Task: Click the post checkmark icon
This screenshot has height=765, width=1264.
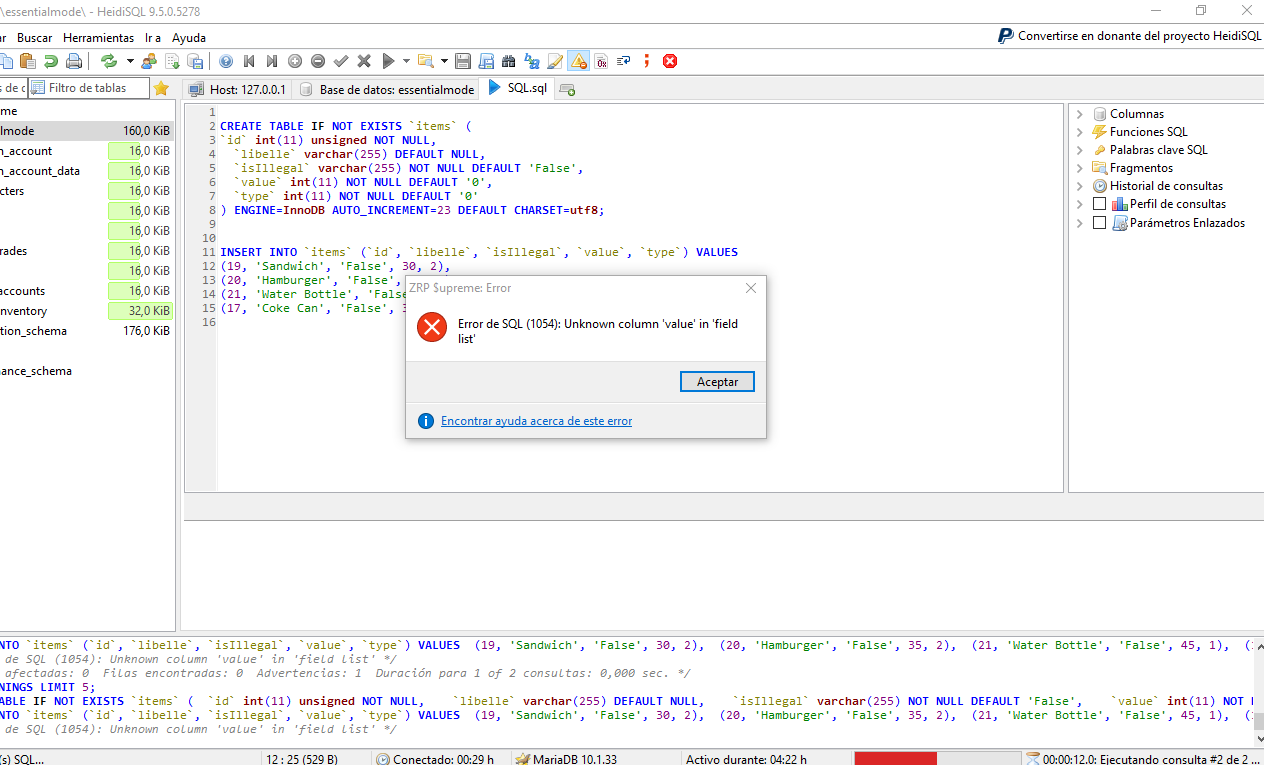Action: 341,61
